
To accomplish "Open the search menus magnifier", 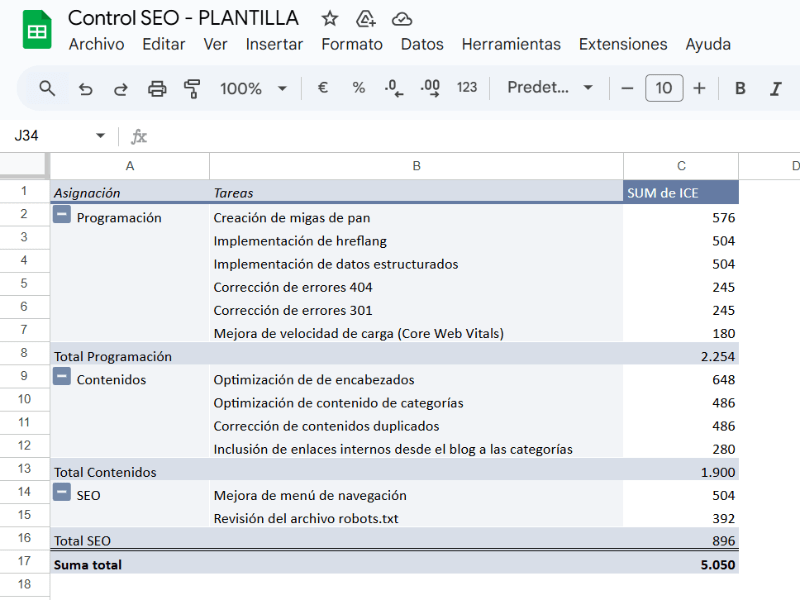I will coord(47,88).
